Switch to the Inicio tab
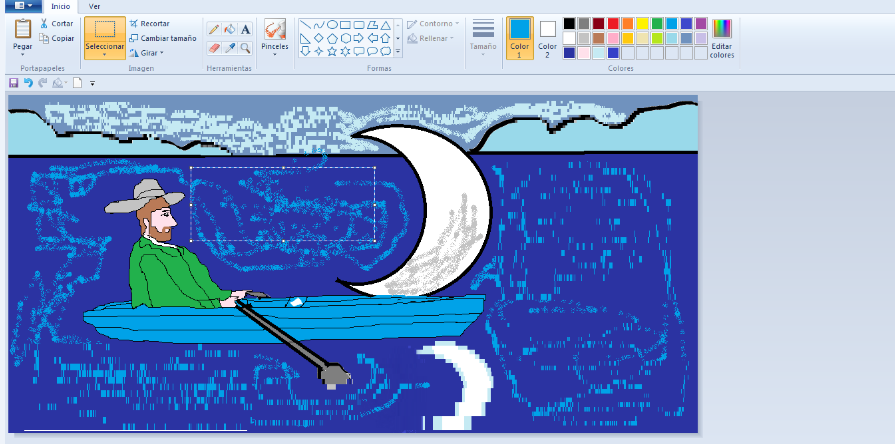The image size is (895, 444). (61, 6)
